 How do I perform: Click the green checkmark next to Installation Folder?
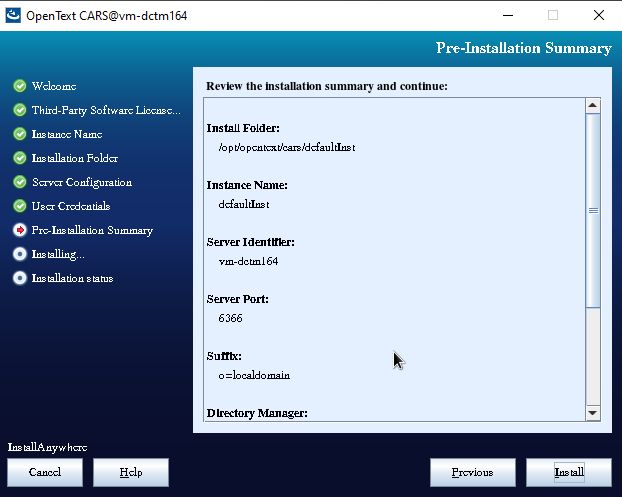(x=19, y=158)
